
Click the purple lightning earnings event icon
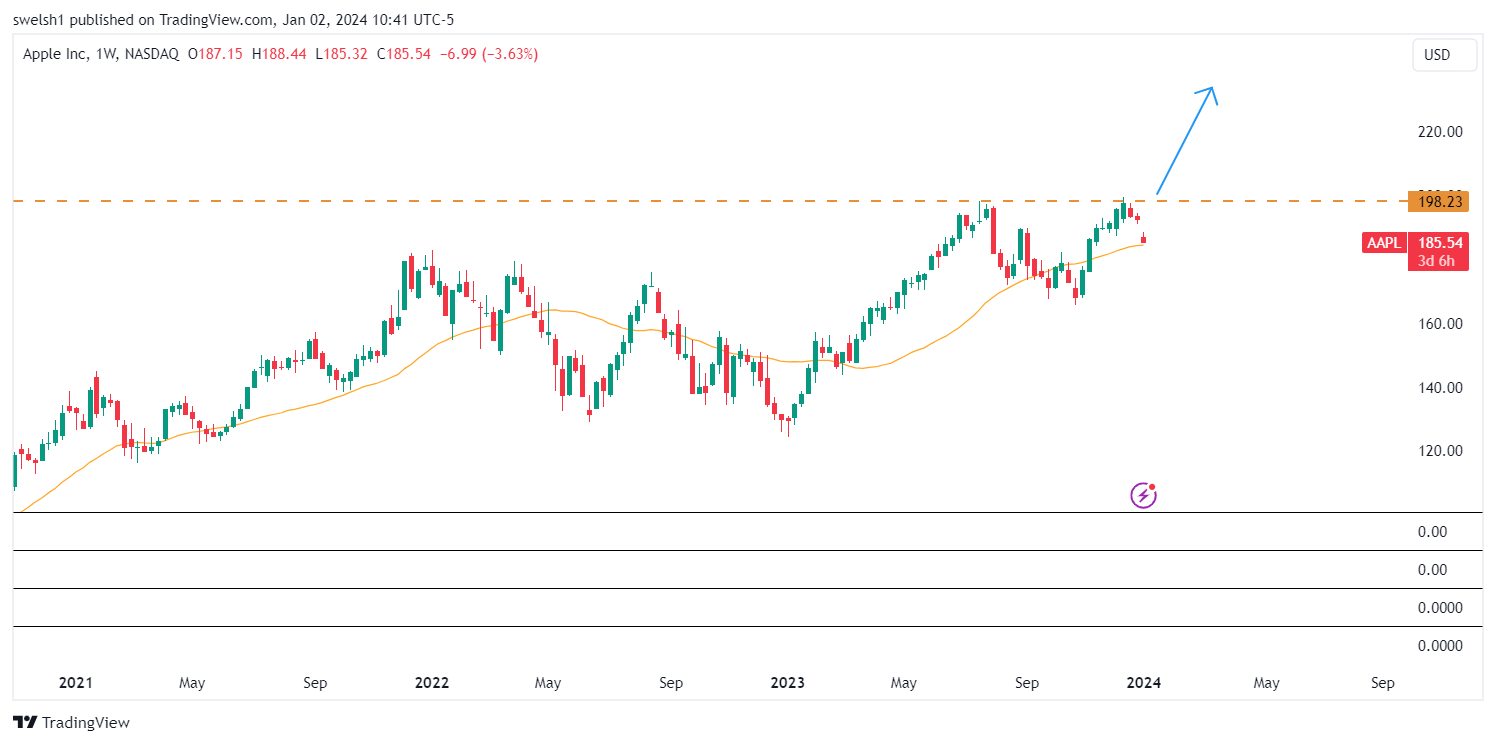[x=1143, y=494]
